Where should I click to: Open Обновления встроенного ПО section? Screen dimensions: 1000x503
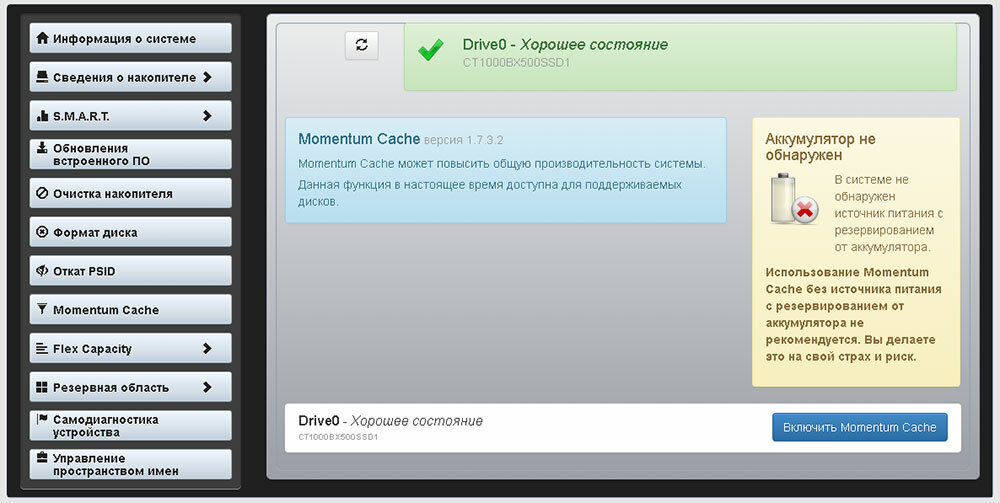coord(130,154)
